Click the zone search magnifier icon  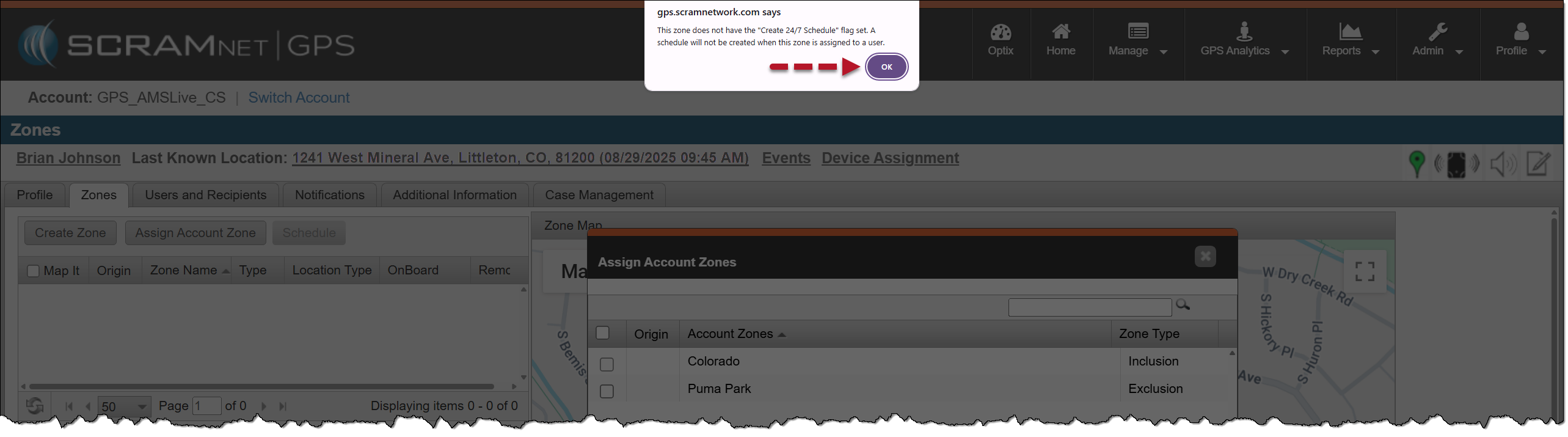coord(1183,304)
